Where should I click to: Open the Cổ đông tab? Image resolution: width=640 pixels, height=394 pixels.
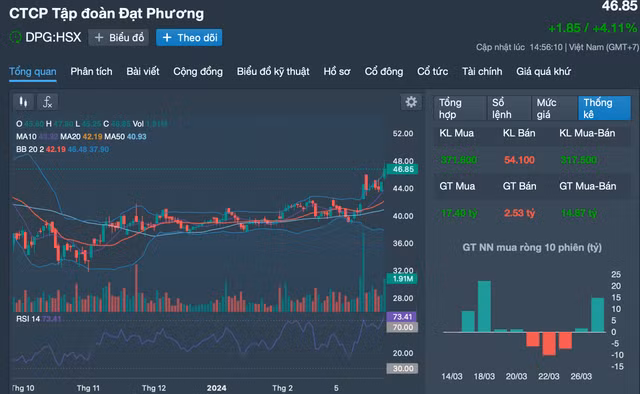[x=384, y=71]
